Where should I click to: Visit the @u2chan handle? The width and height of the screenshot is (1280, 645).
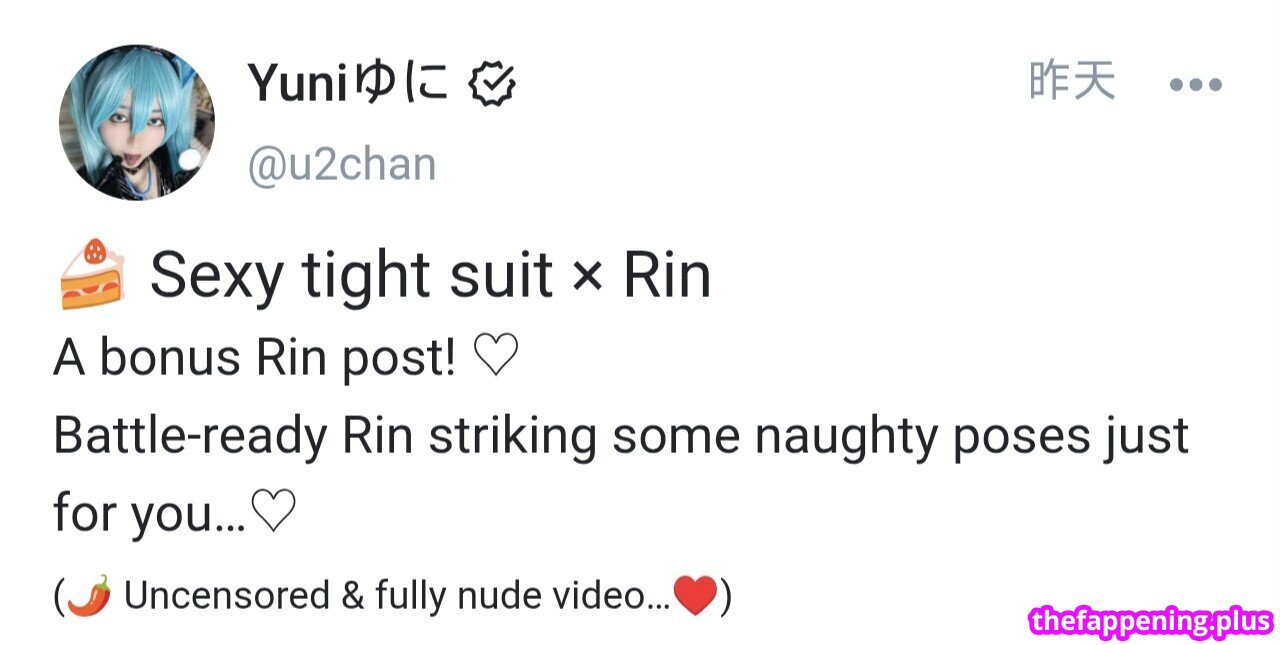(342, 164)
